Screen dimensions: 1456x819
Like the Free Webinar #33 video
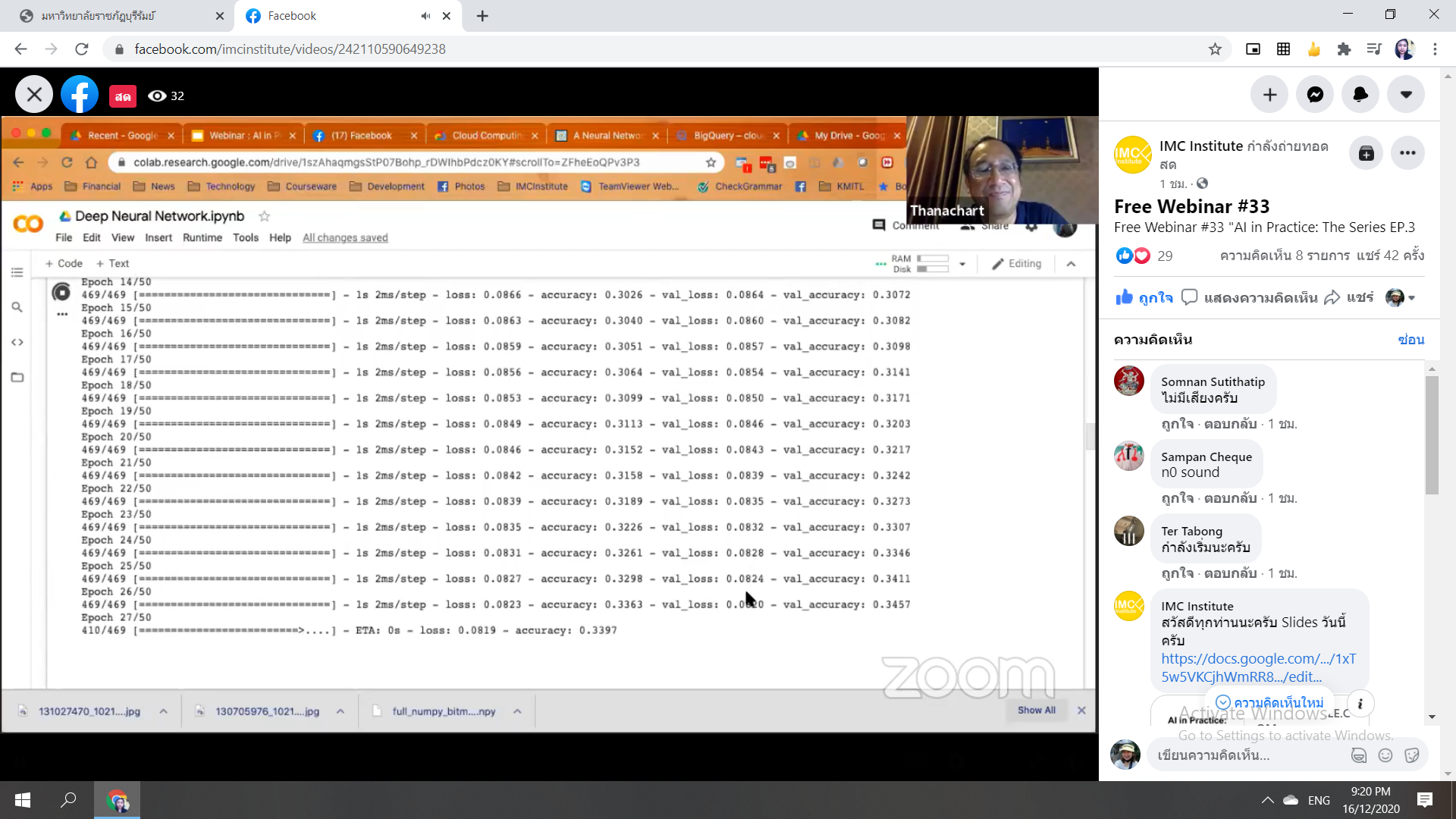(1144, 298)
